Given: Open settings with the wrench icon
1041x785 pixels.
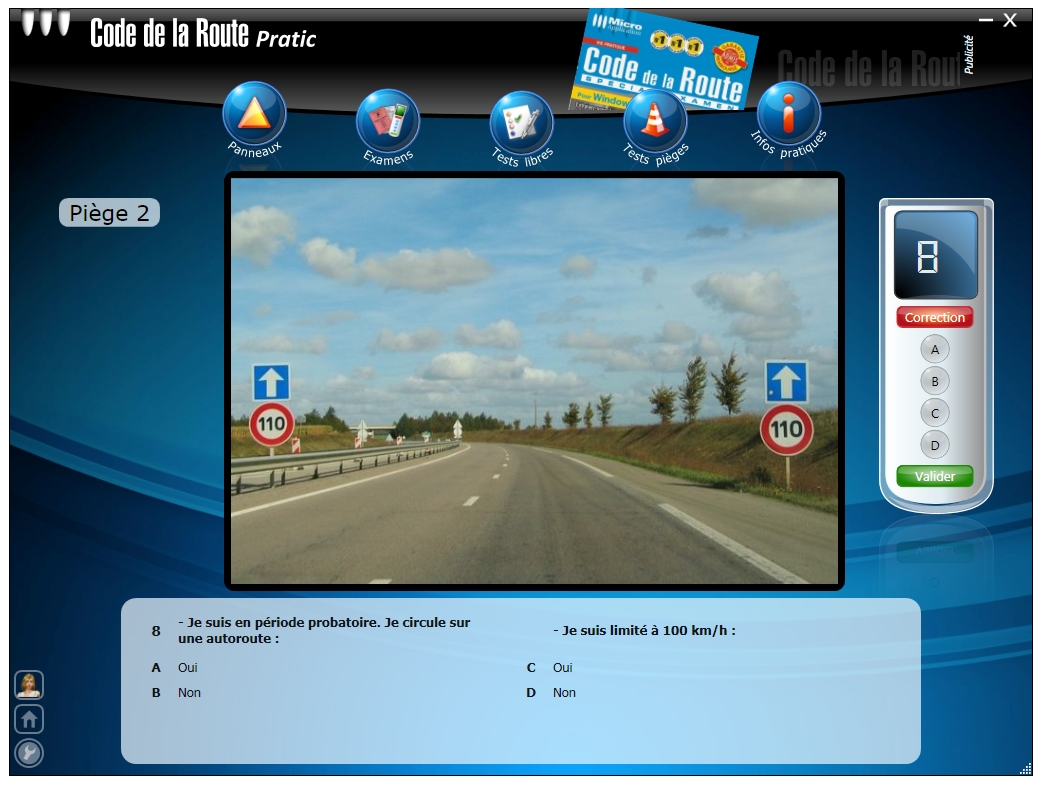Looking at the screenshot, I should tap(27, 752).
